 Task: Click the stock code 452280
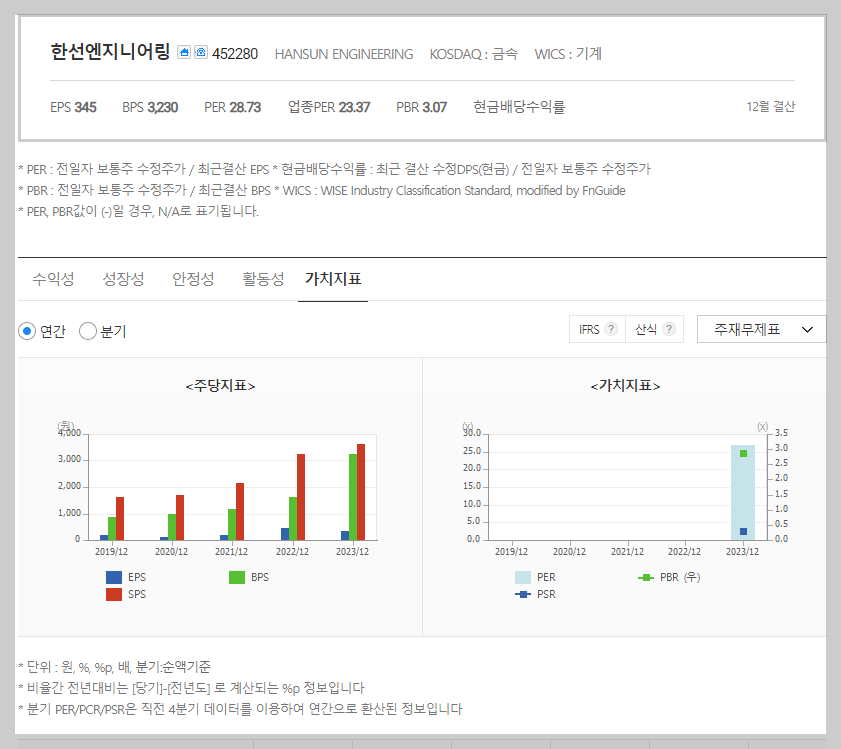pos(235,54)
